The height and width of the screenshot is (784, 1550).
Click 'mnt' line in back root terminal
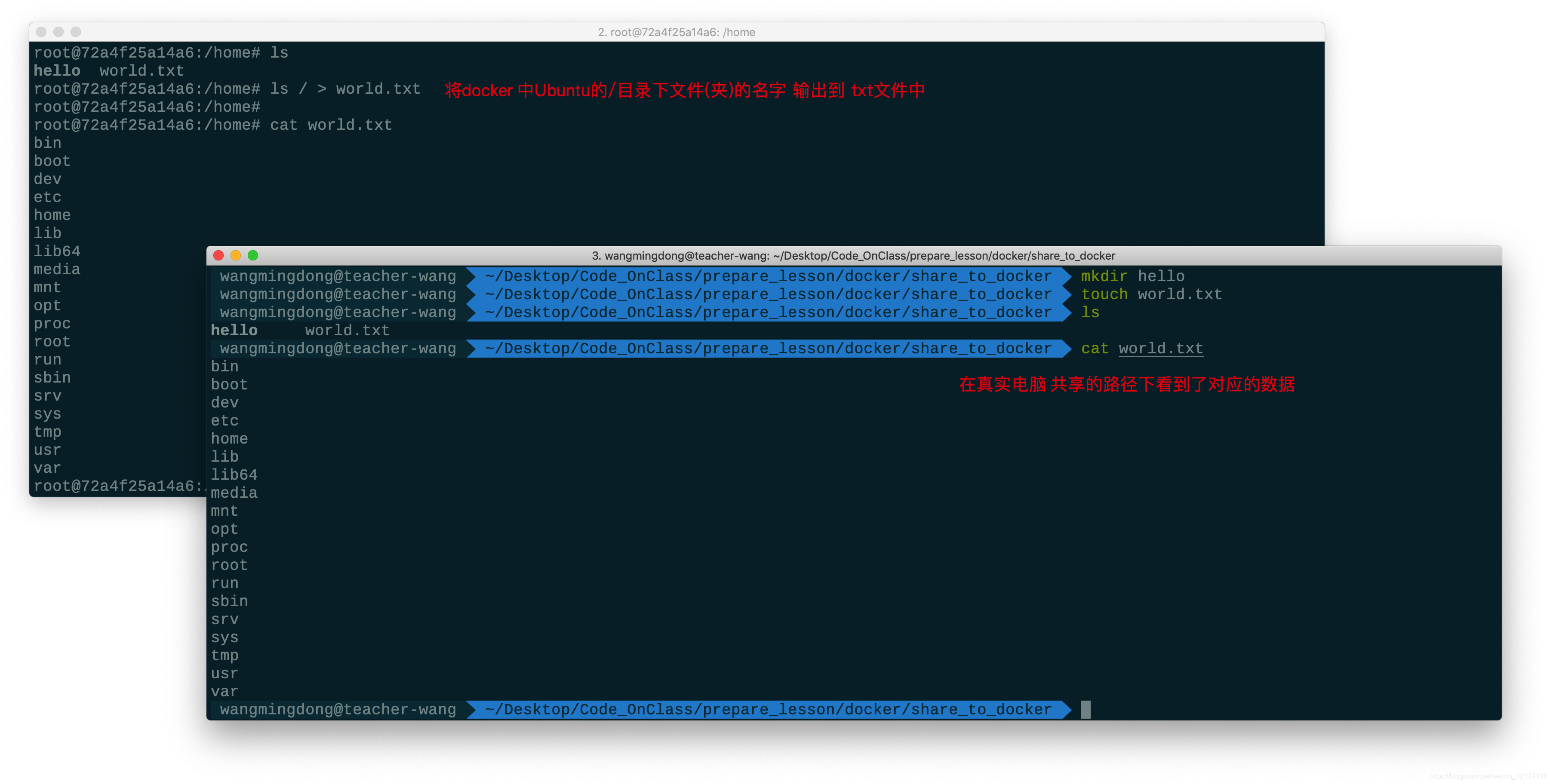[48, 288]
